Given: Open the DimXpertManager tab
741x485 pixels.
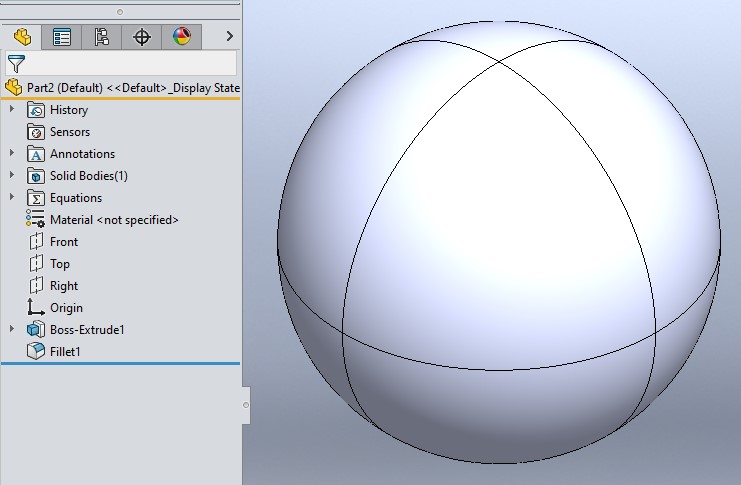Looking at the screenshot, I should point(142,37).
